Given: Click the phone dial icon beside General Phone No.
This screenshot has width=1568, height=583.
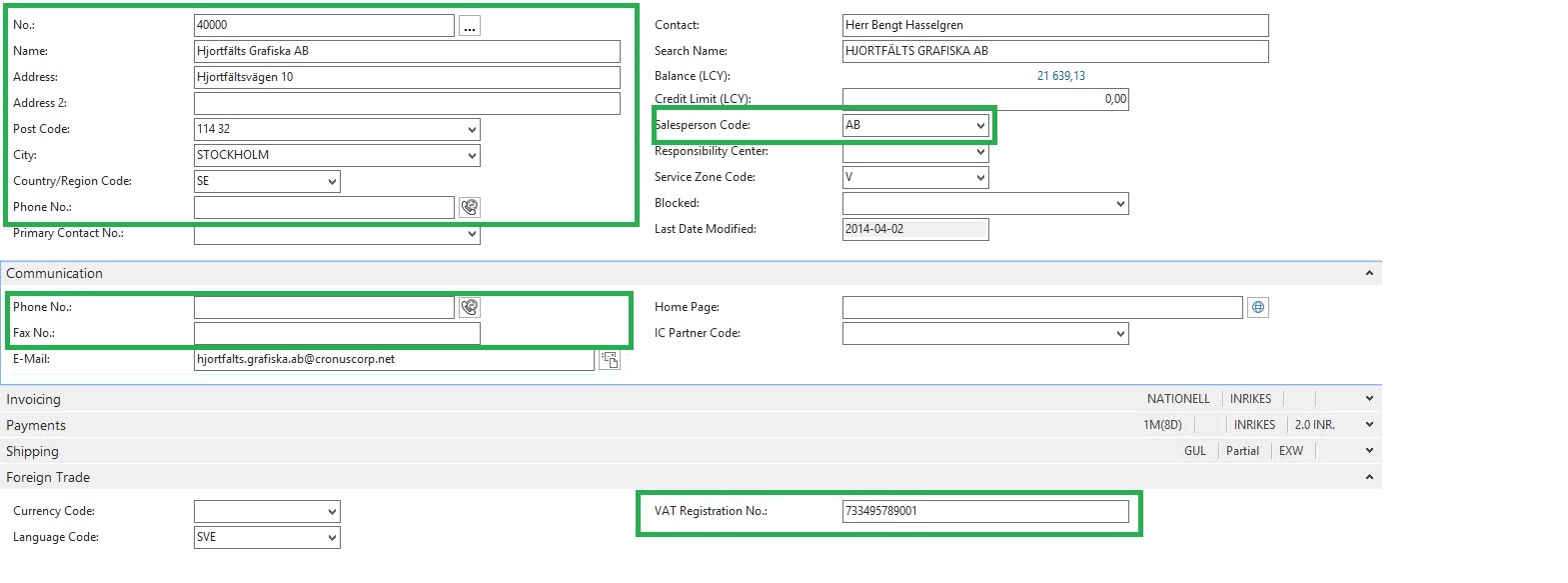Looking at the screenshot, I should [x=469, y=207].
